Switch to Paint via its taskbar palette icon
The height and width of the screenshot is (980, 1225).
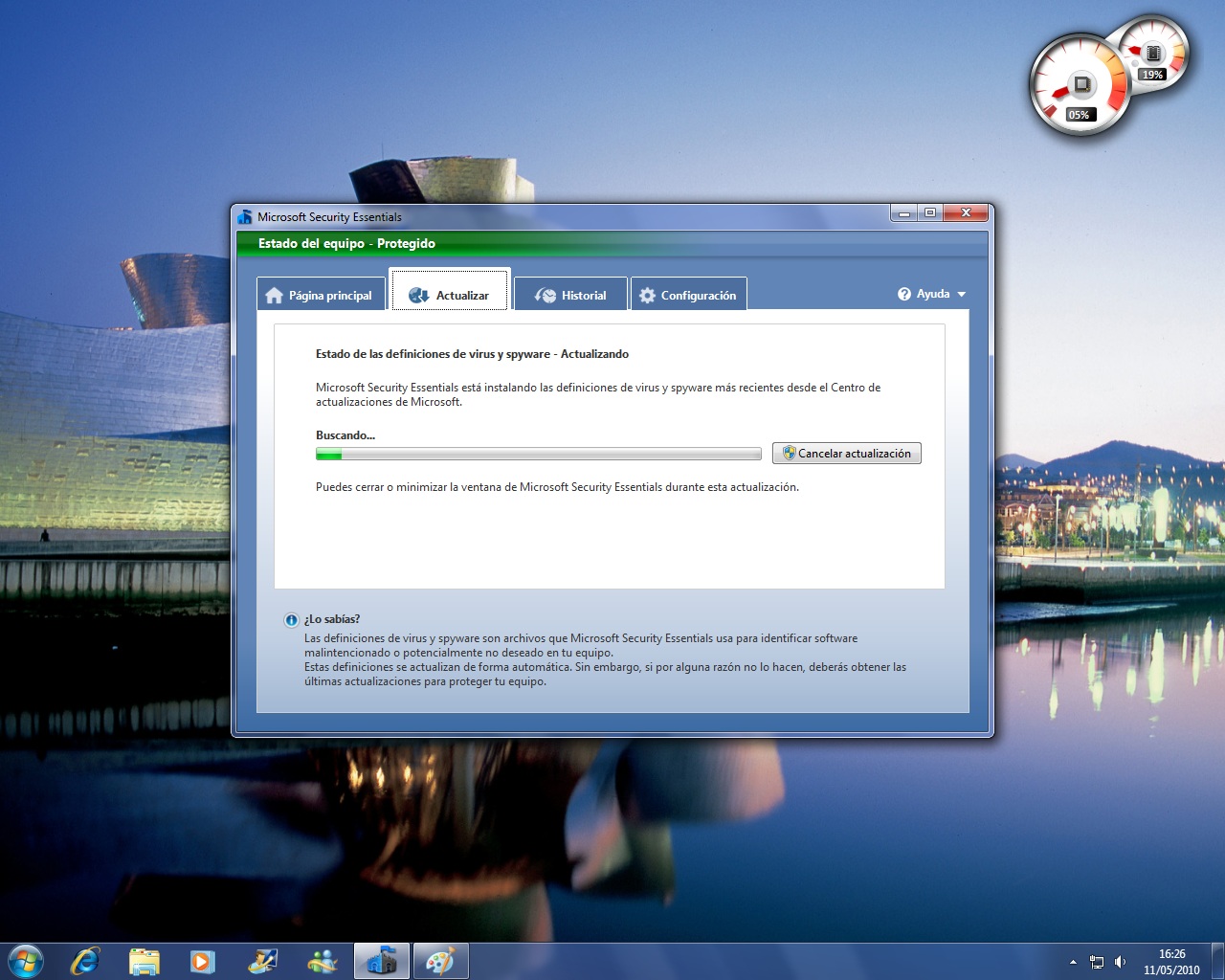click(440, 961)
